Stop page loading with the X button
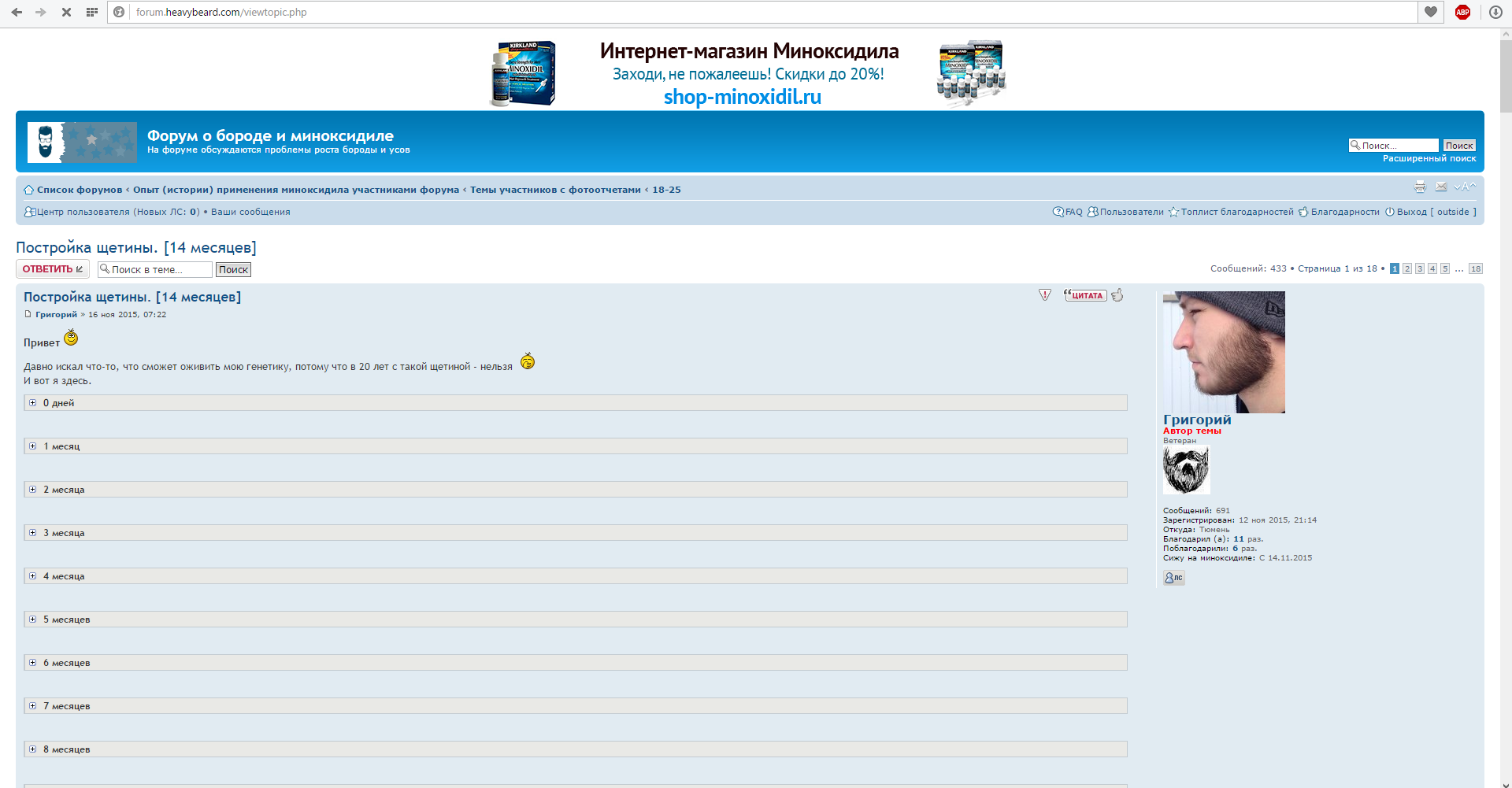The image size is (1512, 788). pyautogui.click(x=66, y=12)
